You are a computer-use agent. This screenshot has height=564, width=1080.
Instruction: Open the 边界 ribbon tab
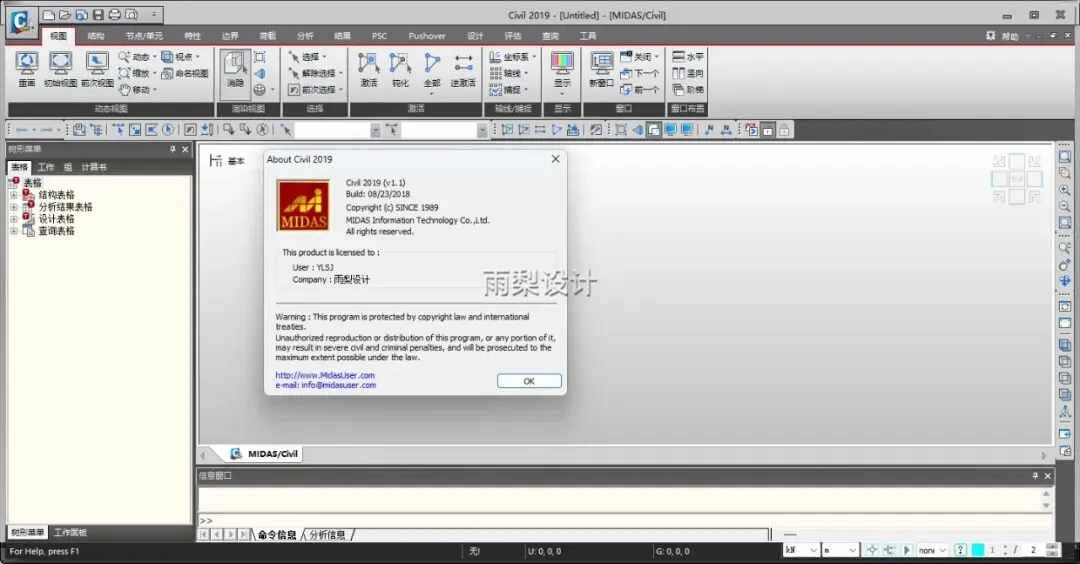tap(230, 36)
